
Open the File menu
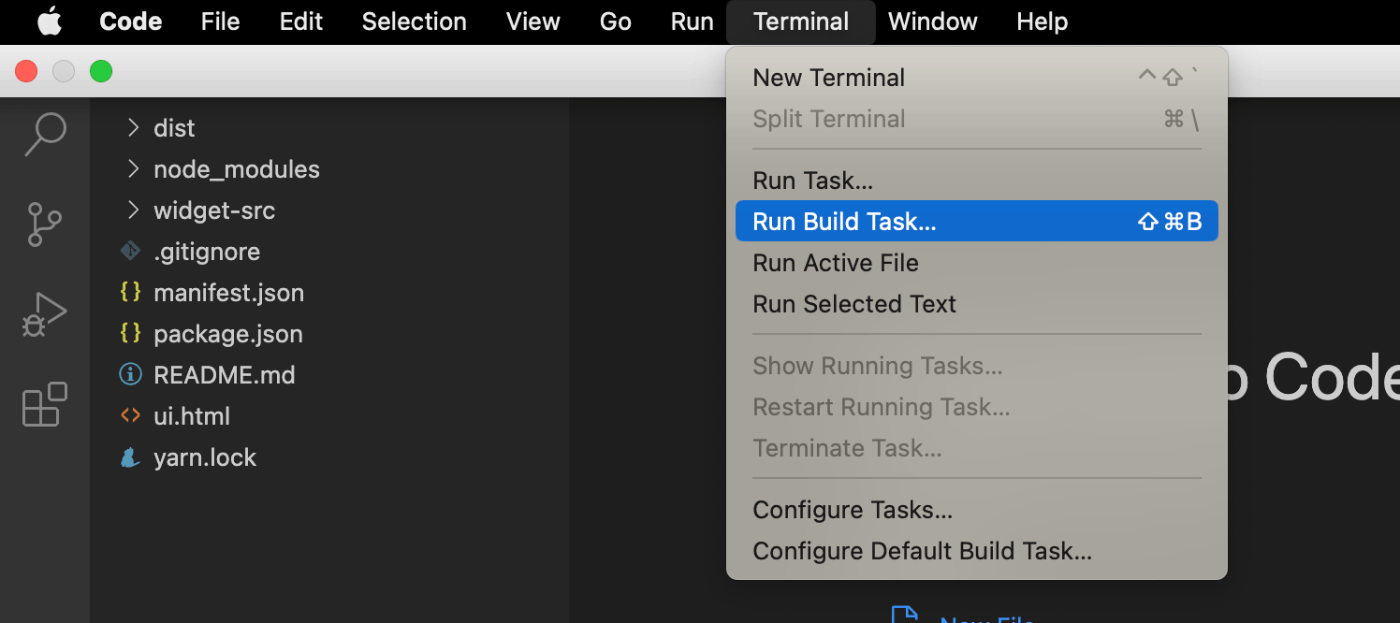click(220, 21)
